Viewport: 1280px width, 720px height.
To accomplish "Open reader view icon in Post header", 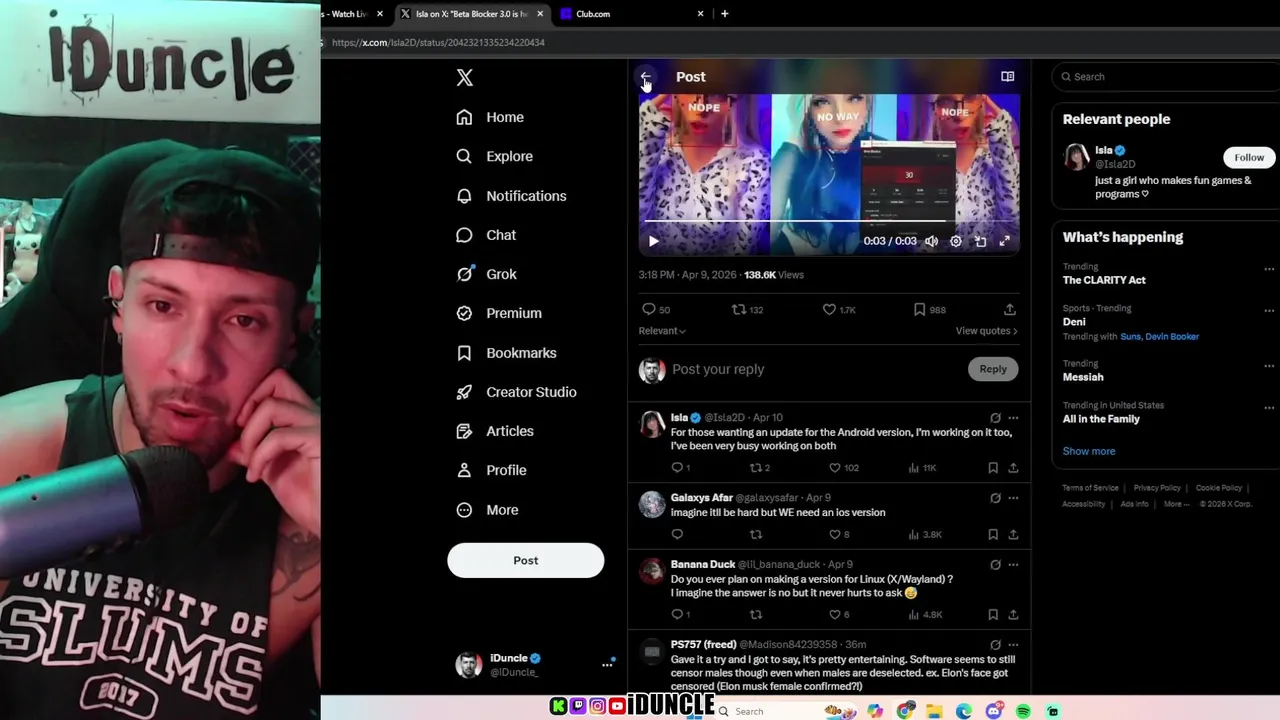I will point(1008,77).
